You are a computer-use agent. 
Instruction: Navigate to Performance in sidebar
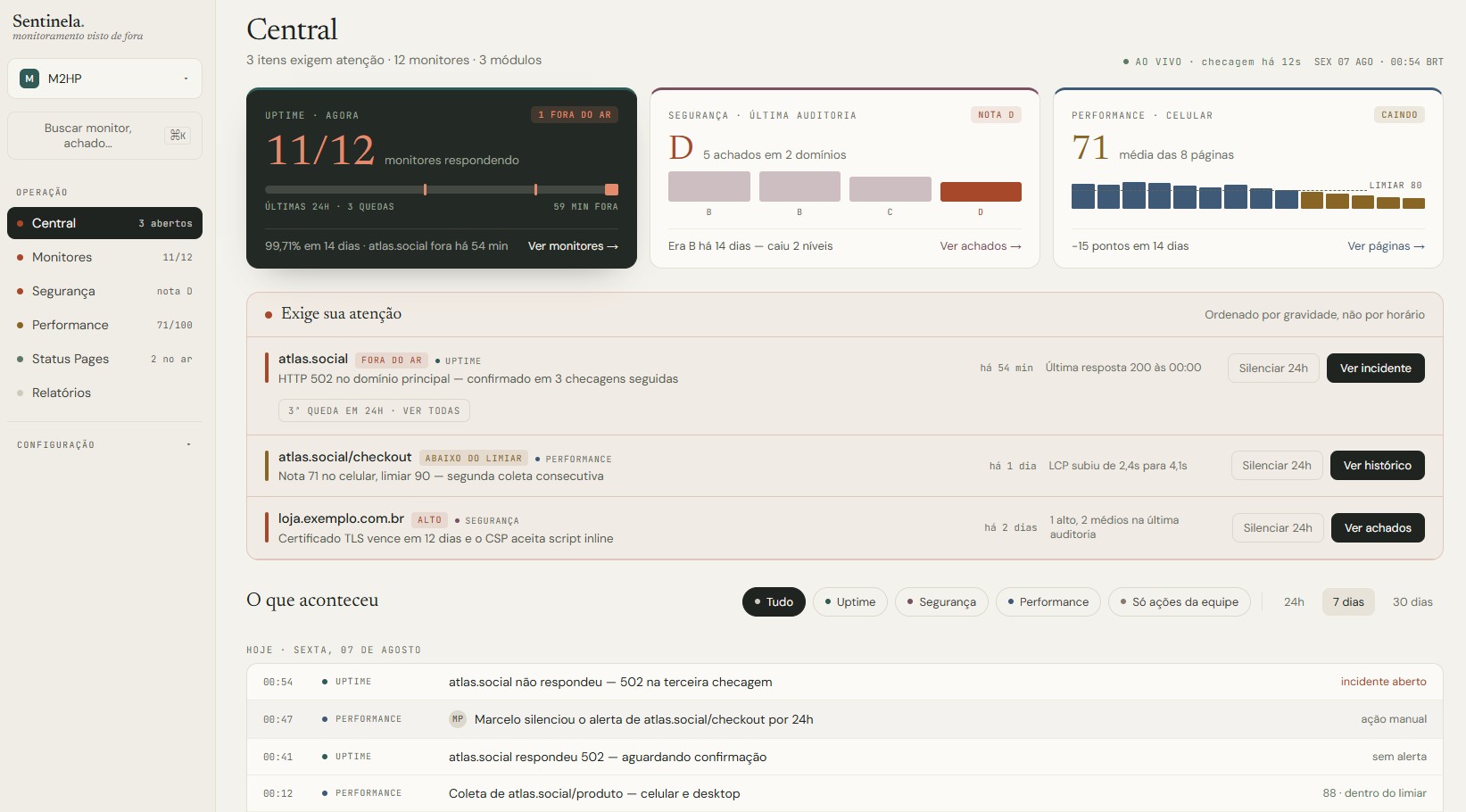(x=104, y=325)
